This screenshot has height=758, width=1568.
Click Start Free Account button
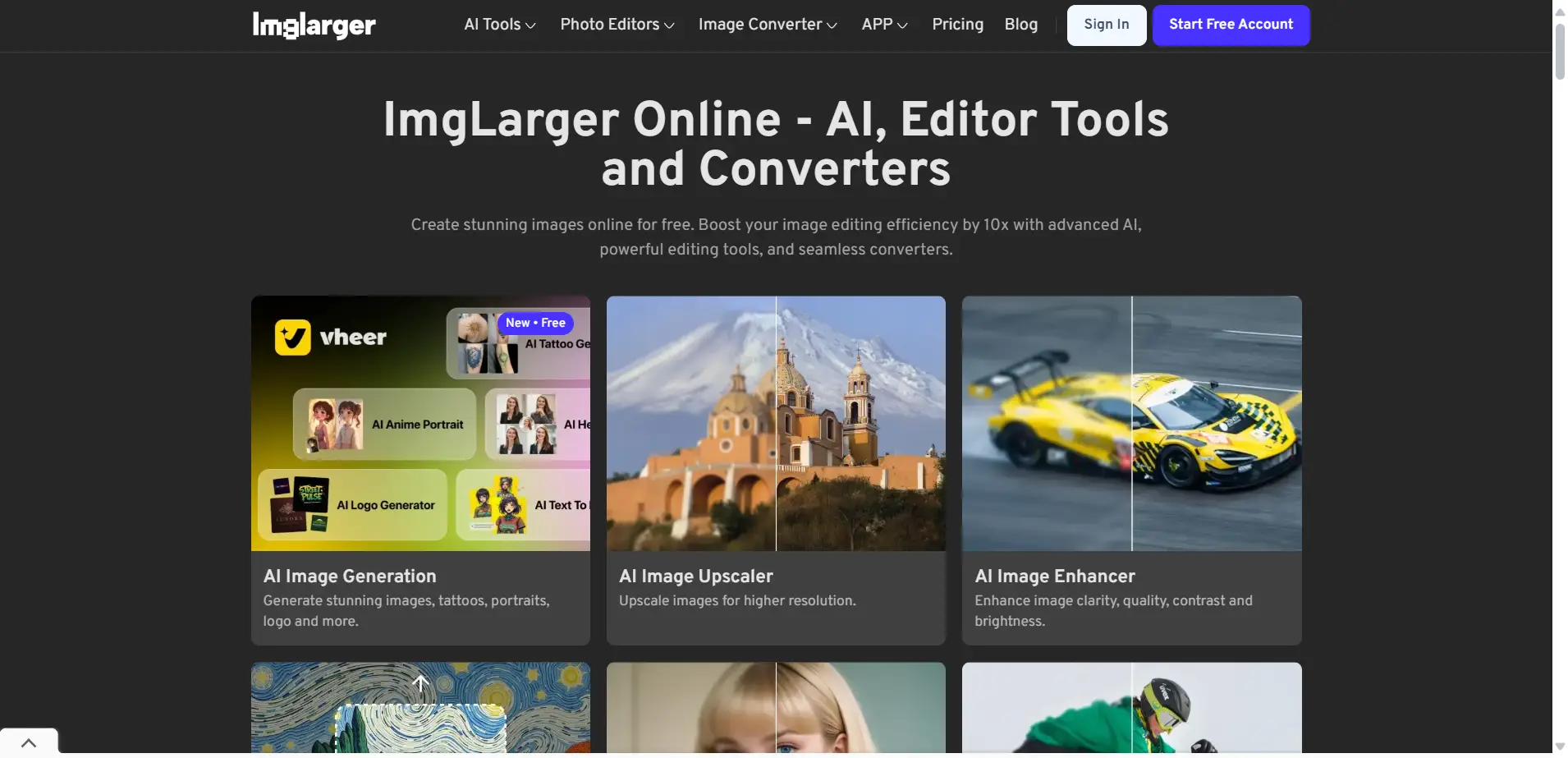point(1231,25)
